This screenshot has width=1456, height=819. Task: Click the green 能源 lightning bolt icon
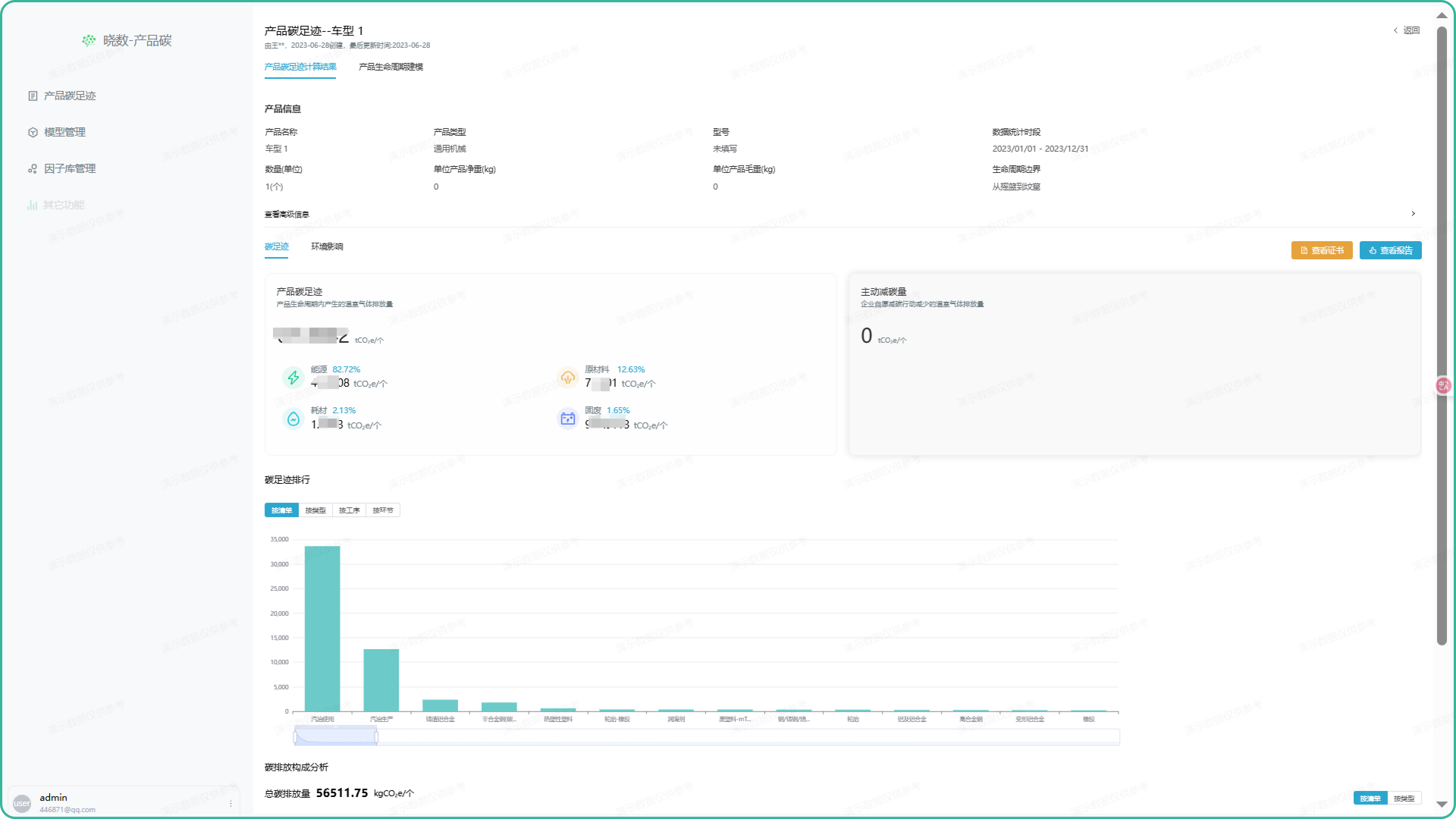coord(293,377)
